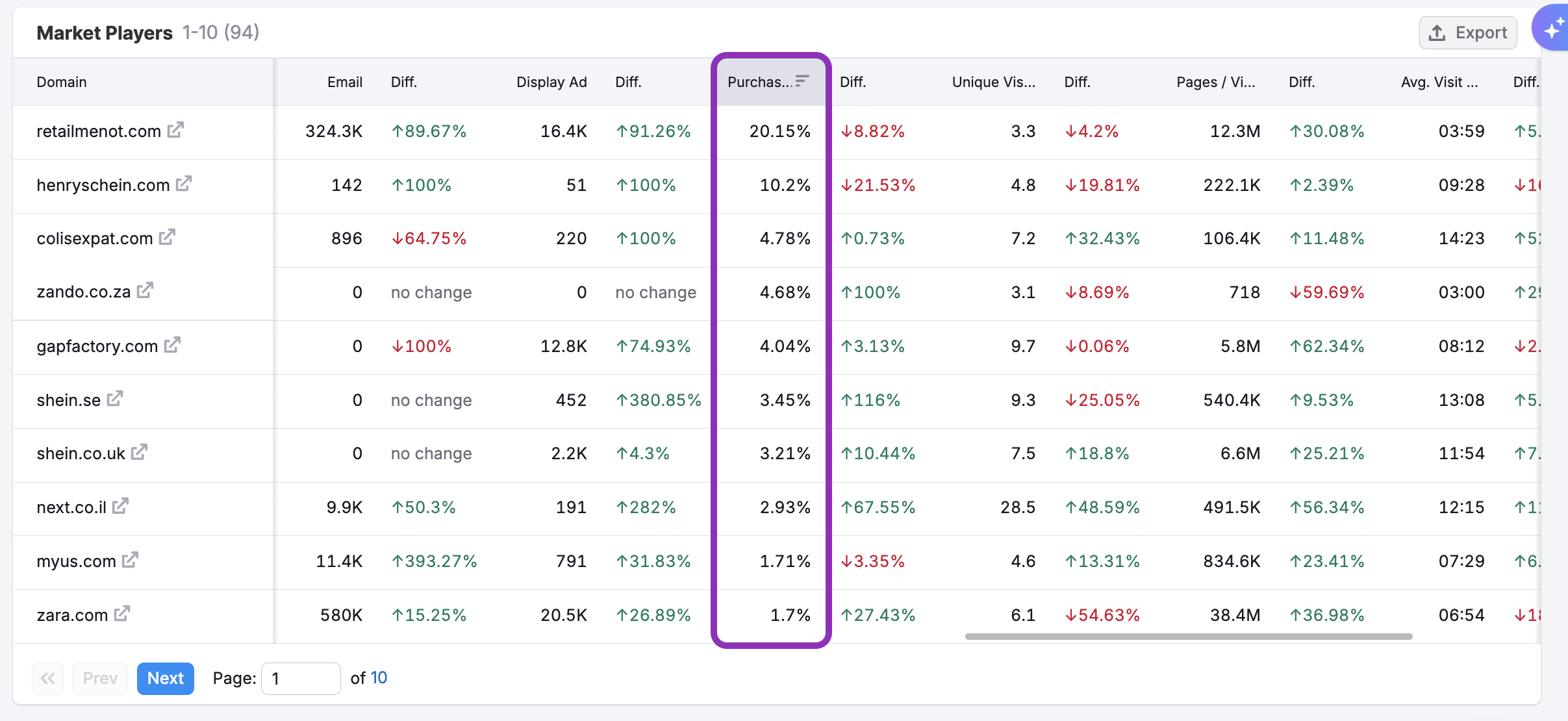1568x721 pixels.
Task: Go to the Next page
Action: (166, 678)
